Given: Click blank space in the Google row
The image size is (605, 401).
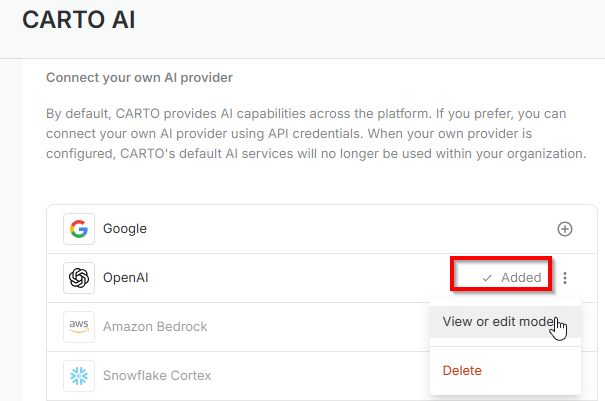Looking at the screenshot, I should pyautogui.click(x=350, y=229).
